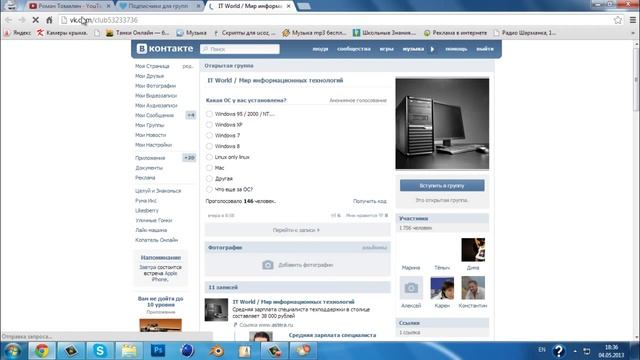Select Windows 8 poll option
The width and height of the screenshot is (640, 360).
[x=209, y=146]
